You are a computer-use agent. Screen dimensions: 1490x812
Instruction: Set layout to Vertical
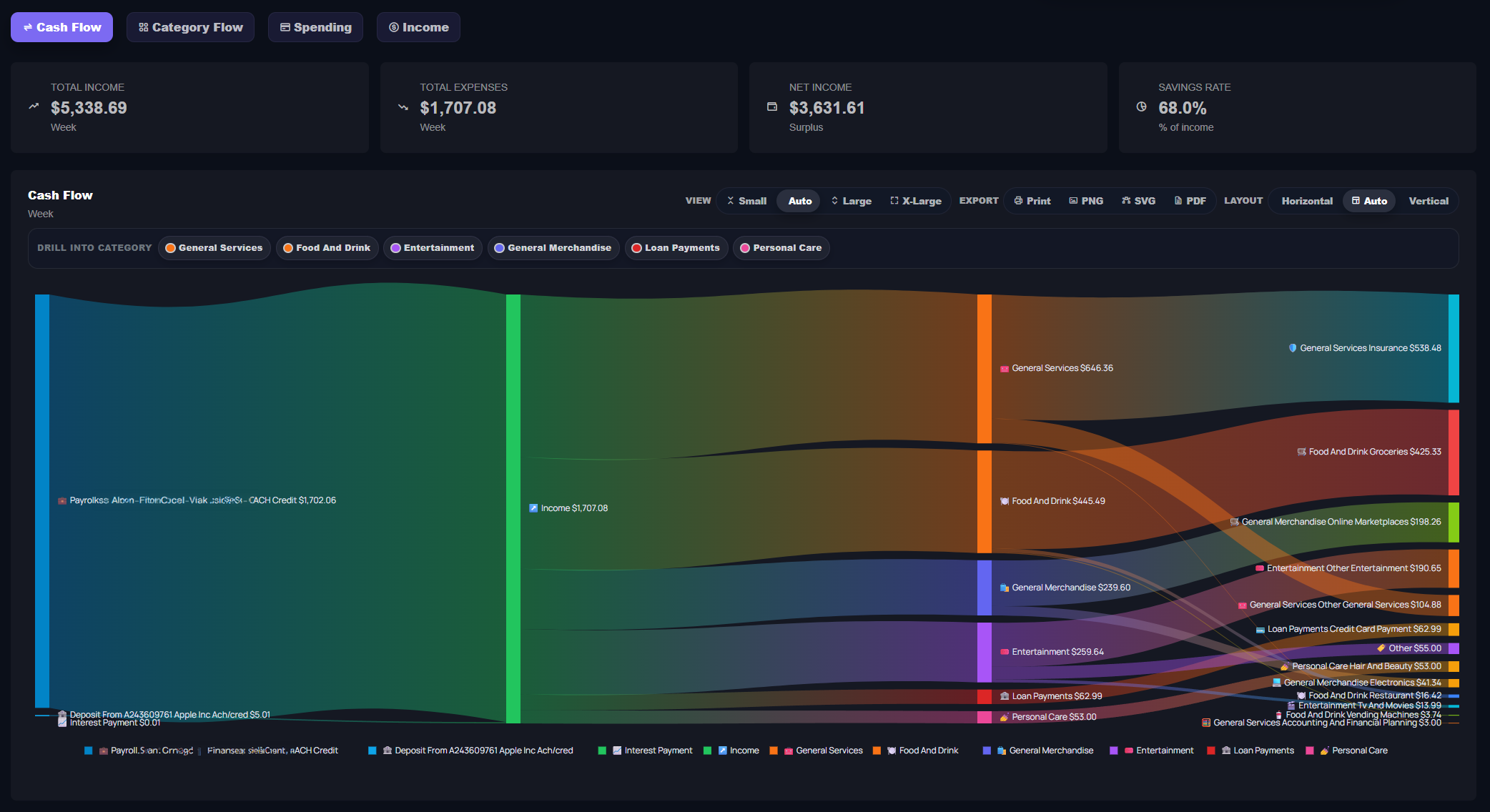coord(1429,201)
